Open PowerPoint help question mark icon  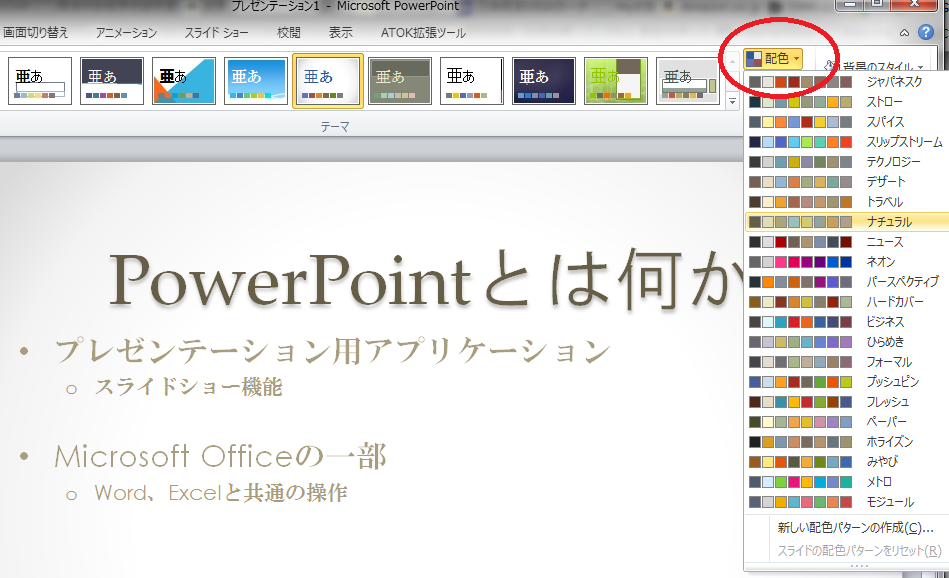[x=925, y=32]
